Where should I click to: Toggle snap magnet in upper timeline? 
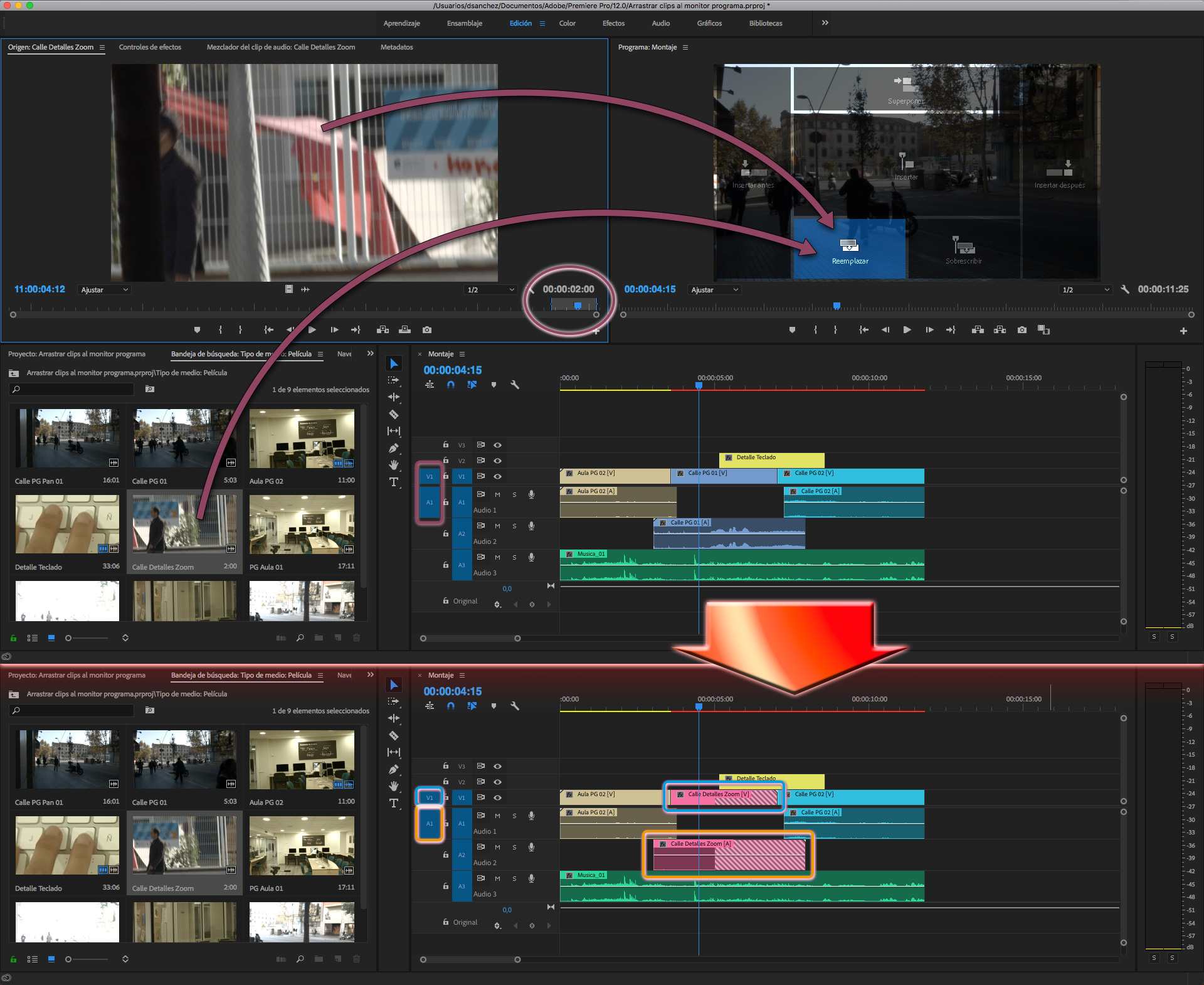coord(450,385)
